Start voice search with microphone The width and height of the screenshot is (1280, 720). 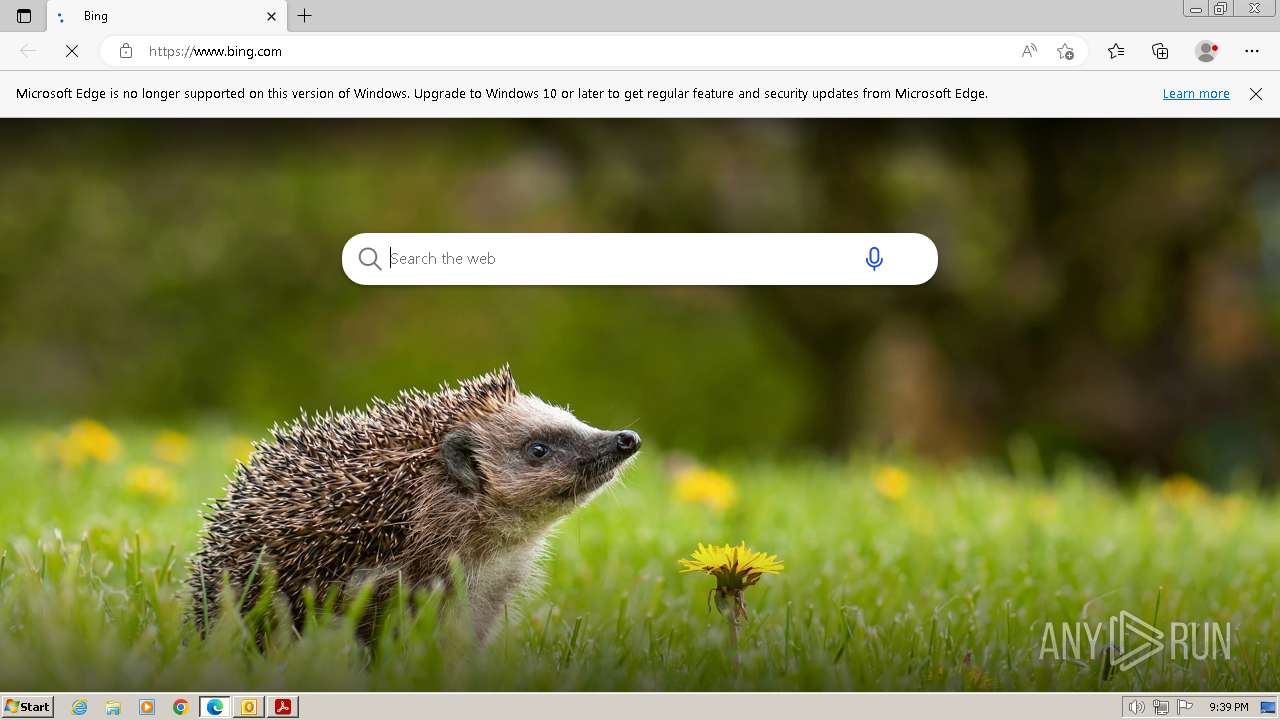[x=874, y=259]
